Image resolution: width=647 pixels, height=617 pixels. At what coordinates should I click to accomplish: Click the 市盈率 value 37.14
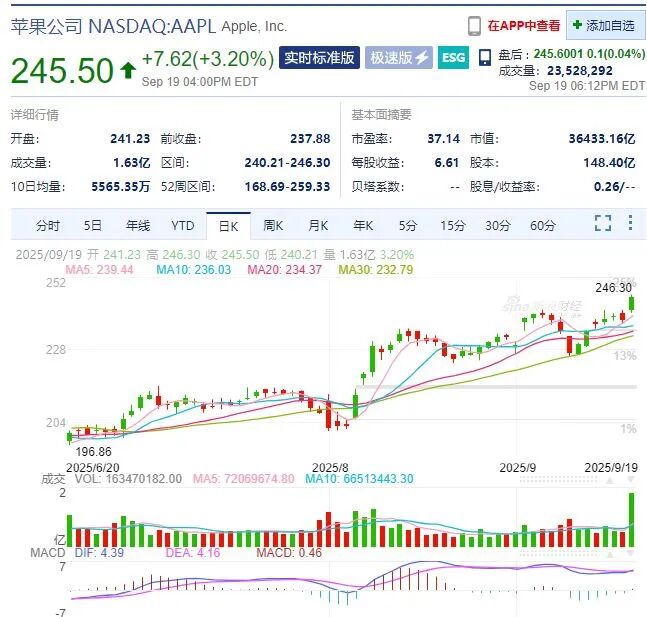(444, 138)
